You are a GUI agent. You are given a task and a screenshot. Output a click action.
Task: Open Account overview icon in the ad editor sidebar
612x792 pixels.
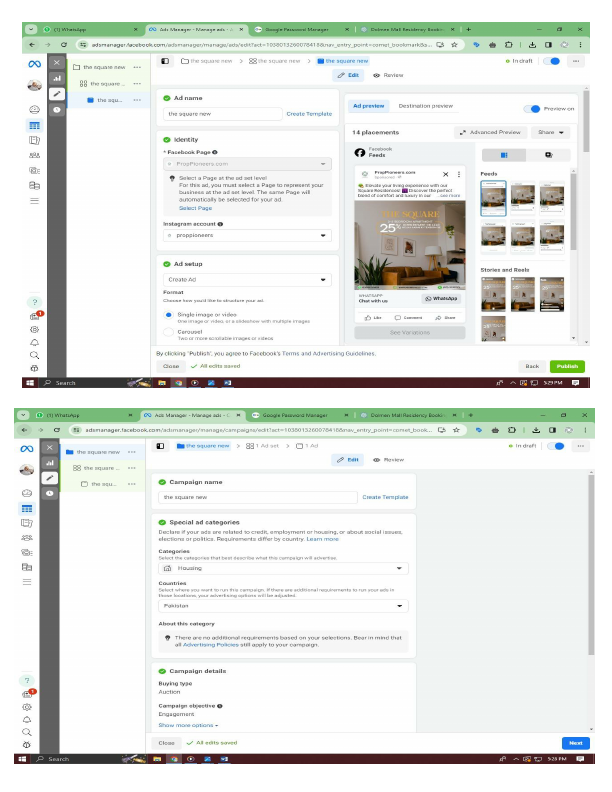tap(34, 109)
